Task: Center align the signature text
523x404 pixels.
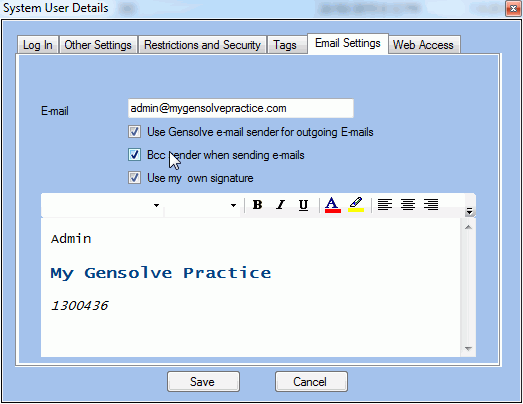Action: pos(408,205)
